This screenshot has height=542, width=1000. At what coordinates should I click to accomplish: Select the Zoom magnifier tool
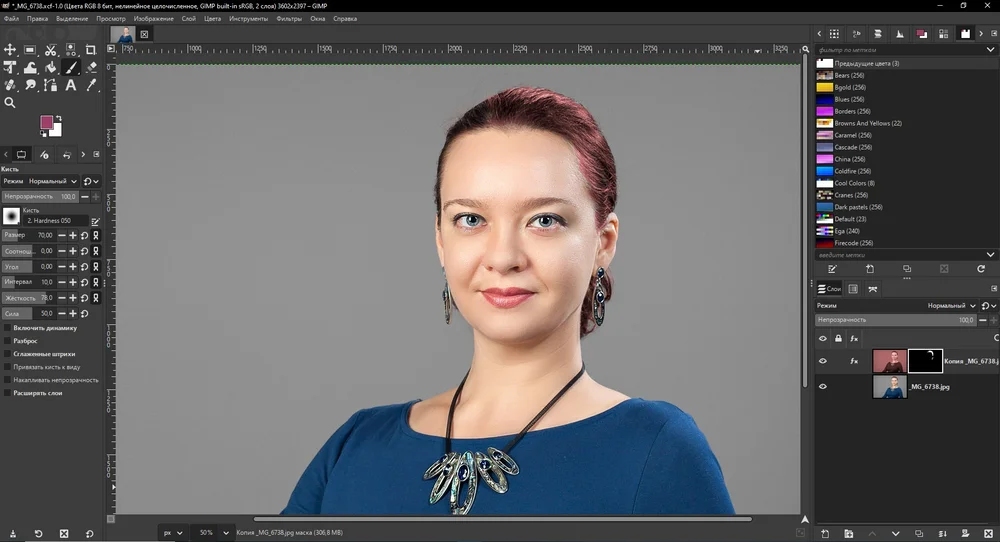(10, 103)
